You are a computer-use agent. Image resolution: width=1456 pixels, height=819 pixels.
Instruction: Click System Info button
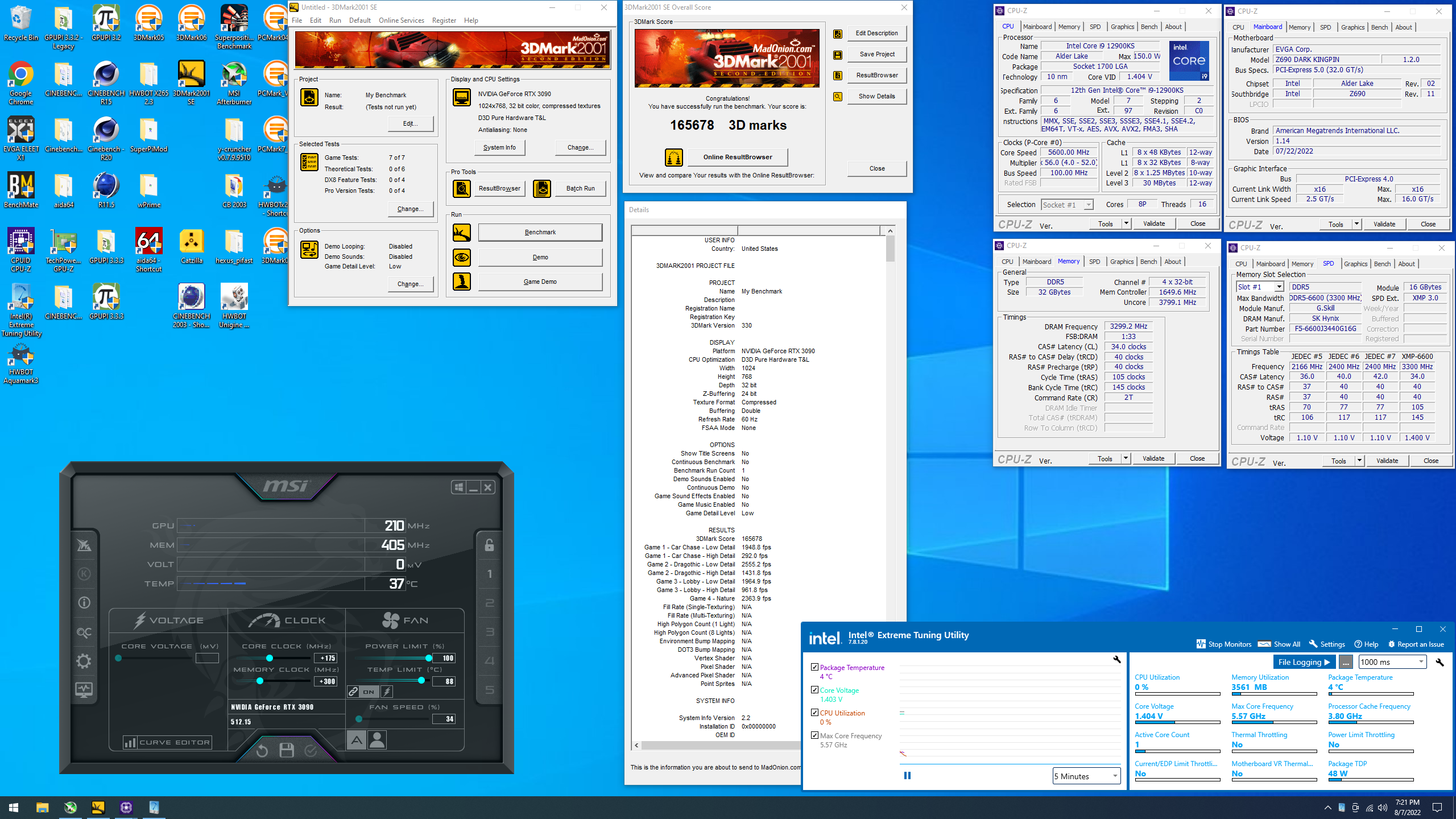click(499, 147)
